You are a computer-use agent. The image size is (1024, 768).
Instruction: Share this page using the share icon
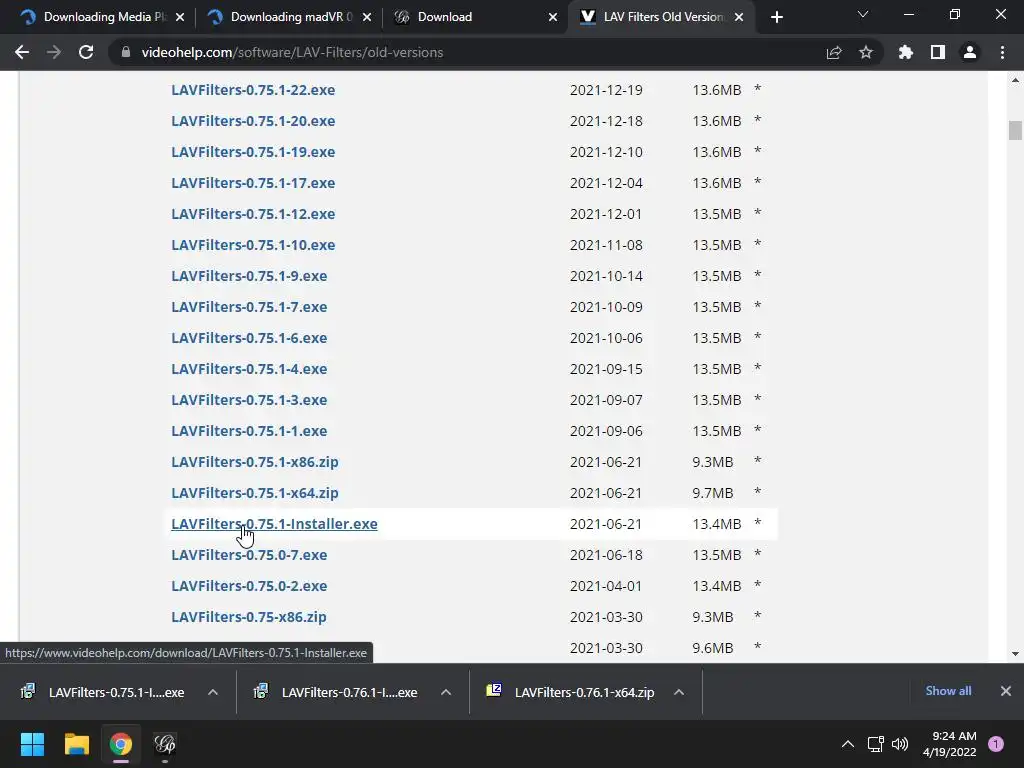click(x=834, y=52)
